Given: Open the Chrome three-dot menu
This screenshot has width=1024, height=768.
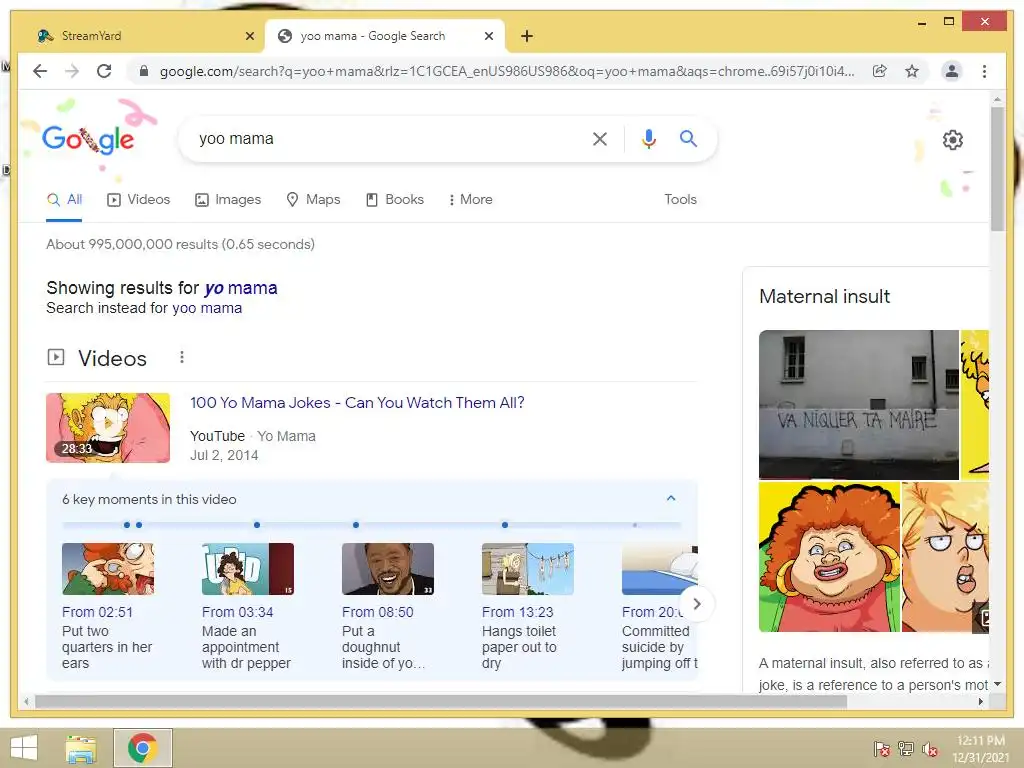Looking at the screenshot, I should point(984,71).
